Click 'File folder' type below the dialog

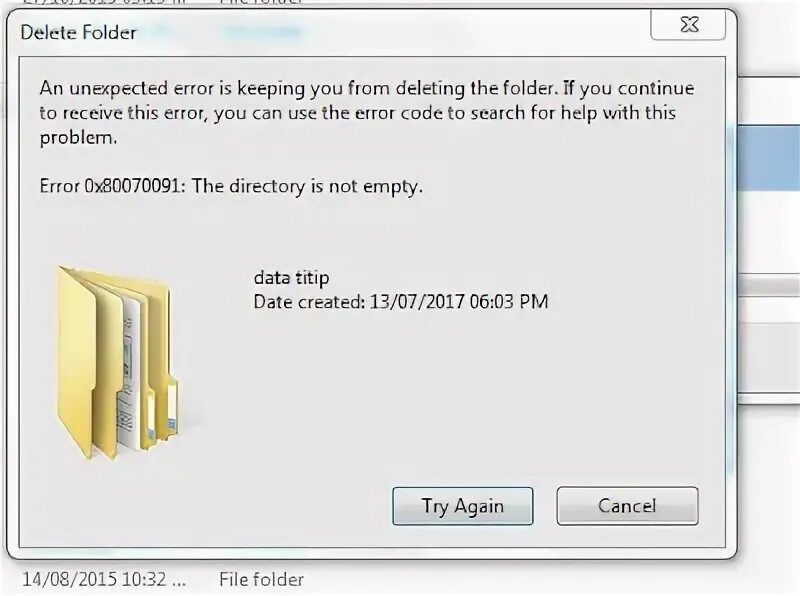click(x=261, y=580)
